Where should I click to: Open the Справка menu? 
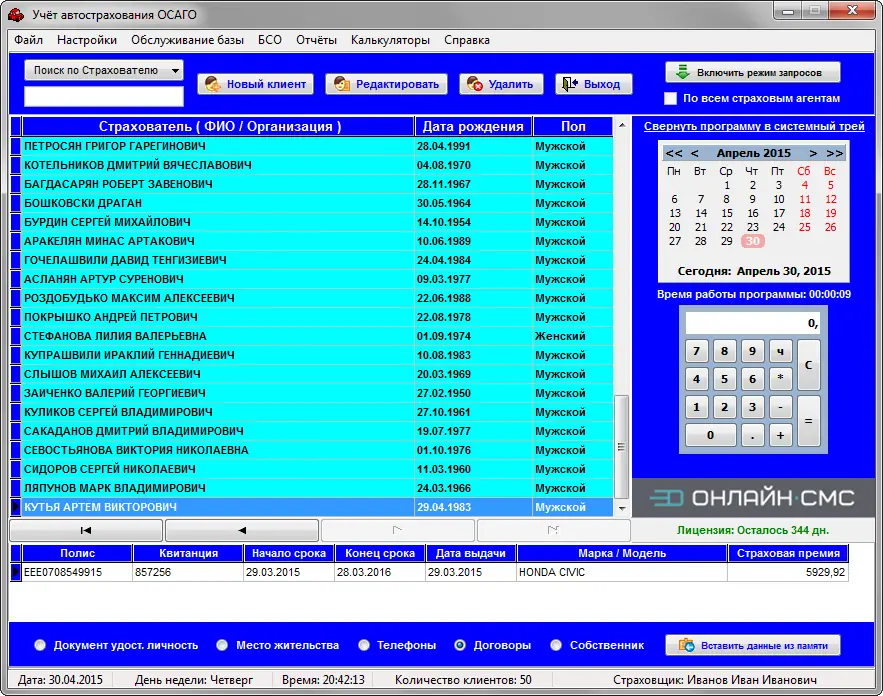(x=467, y=40)
